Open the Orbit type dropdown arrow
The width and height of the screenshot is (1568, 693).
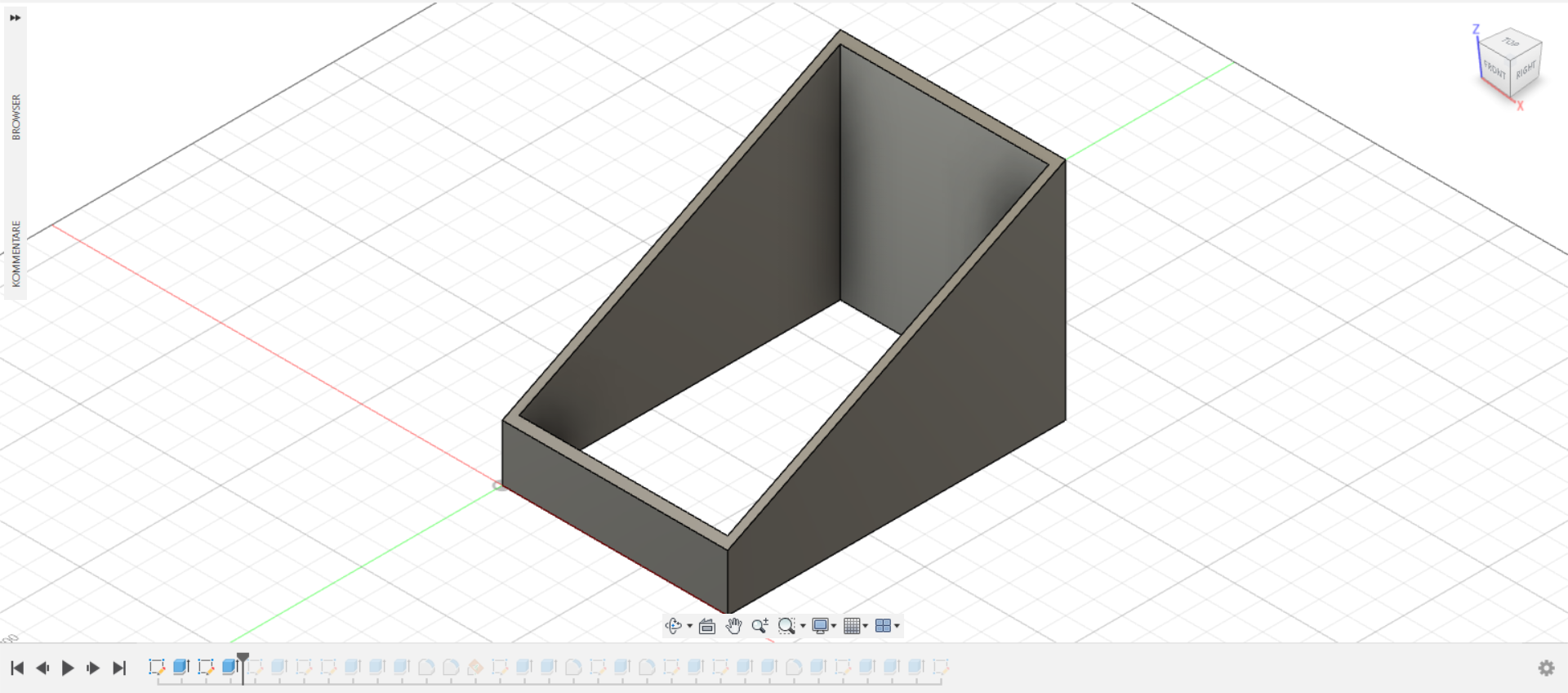690,627
